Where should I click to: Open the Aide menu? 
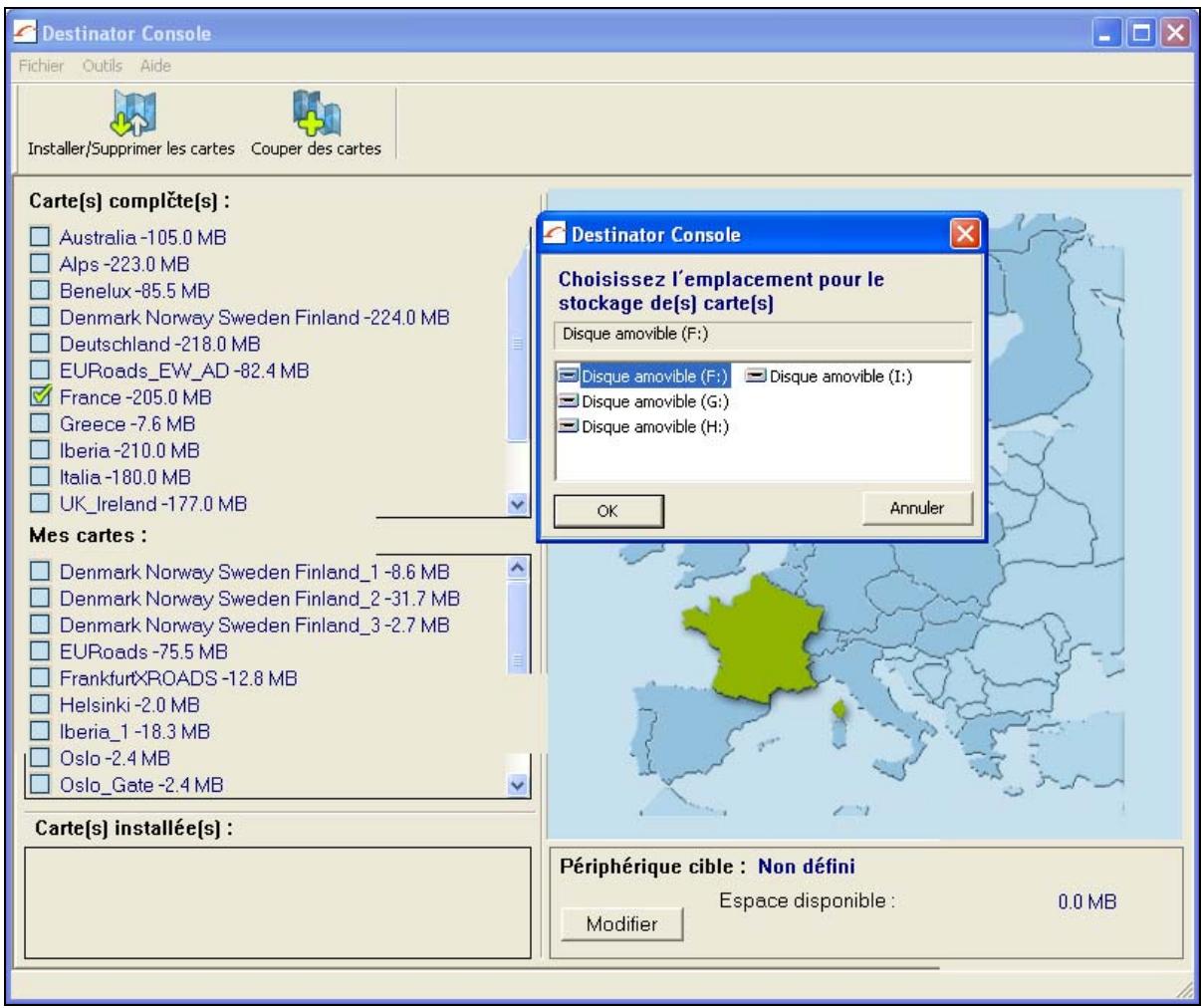[155, 66]
